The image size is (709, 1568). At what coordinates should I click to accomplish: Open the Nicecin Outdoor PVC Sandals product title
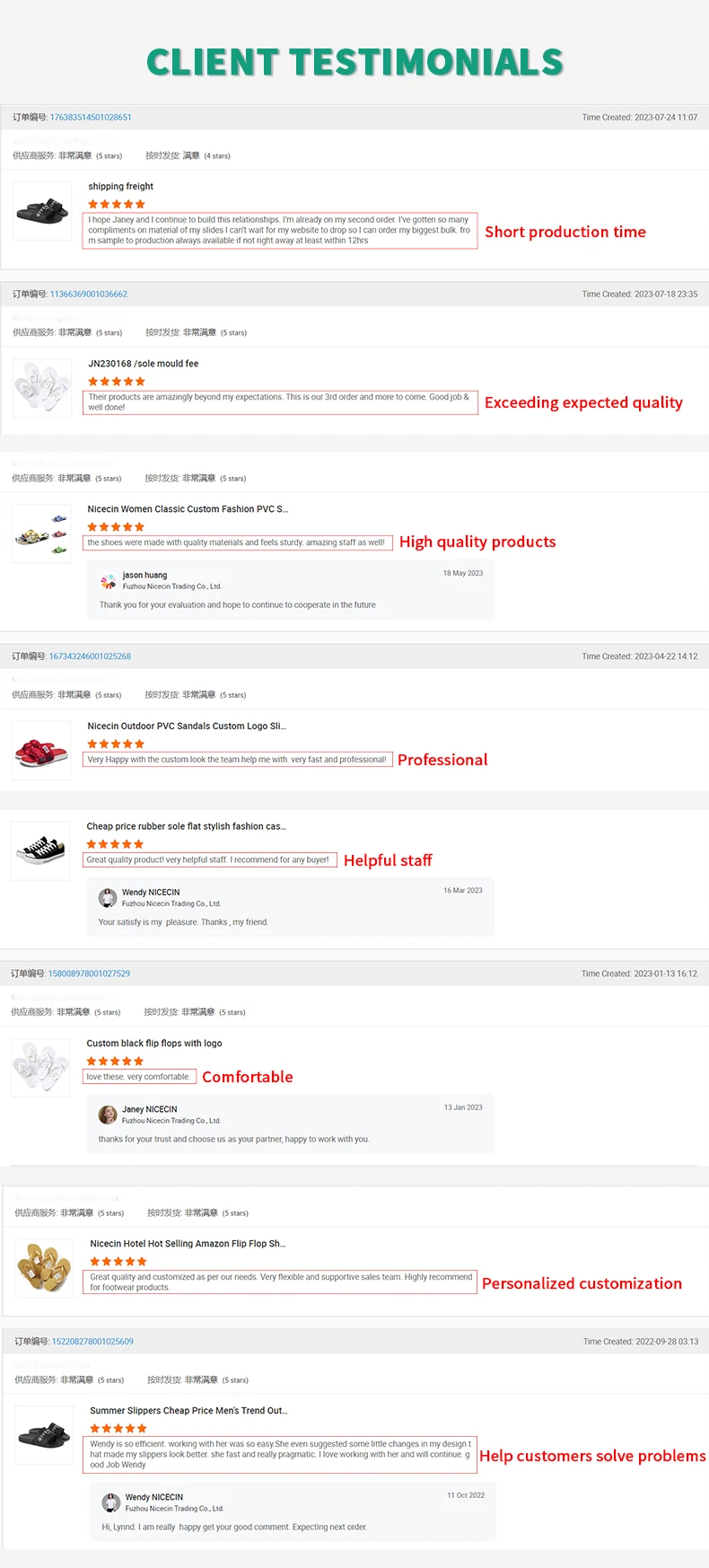[x=187, y=726]
